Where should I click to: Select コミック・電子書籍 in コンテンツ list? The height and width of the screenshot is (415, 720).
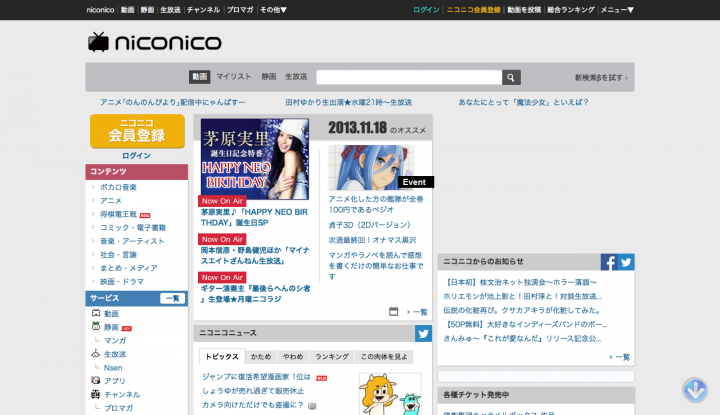coord(133,227)
